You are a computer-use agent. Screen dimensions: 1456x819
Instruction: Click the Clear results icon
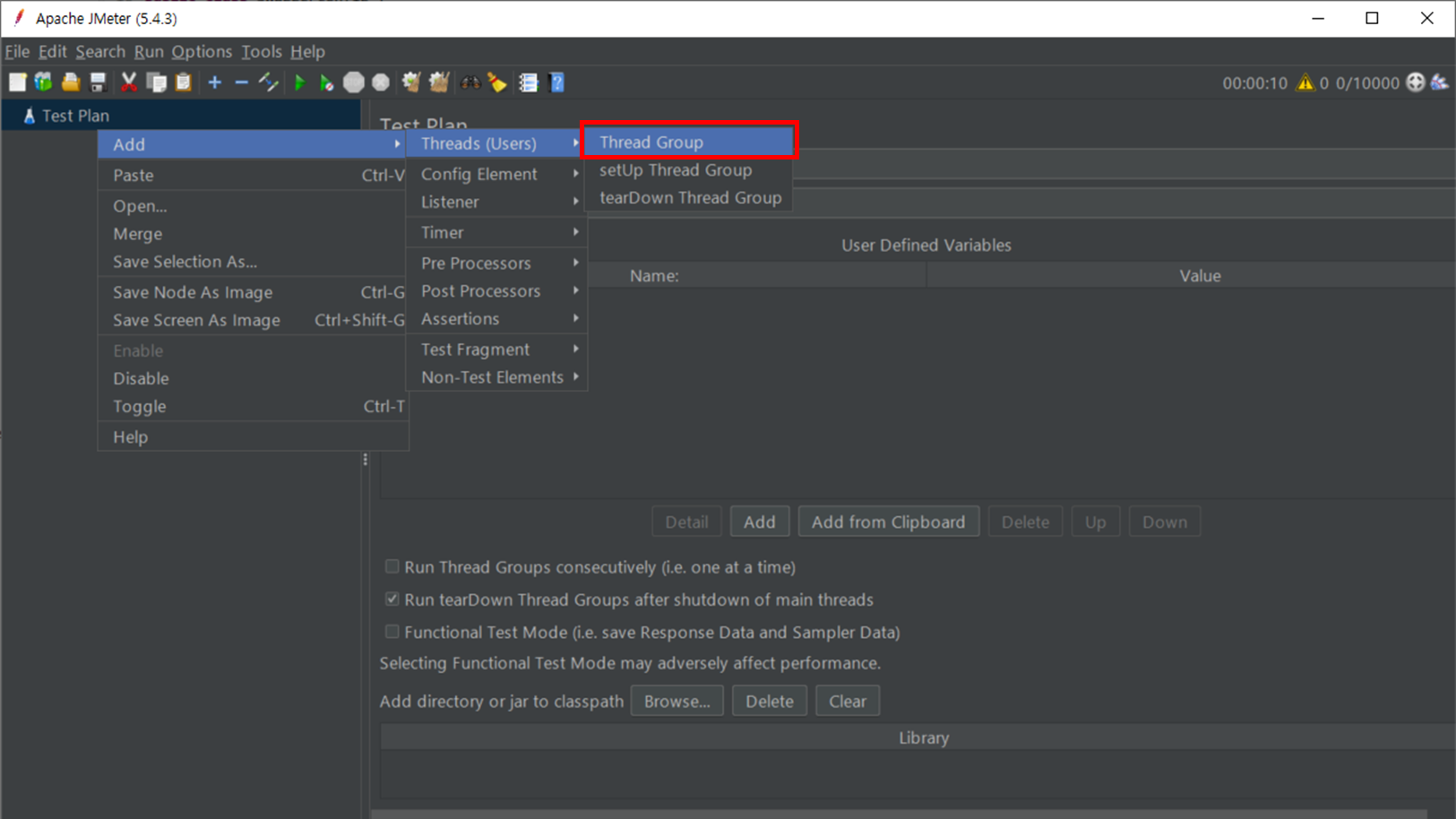pos(411,82)
